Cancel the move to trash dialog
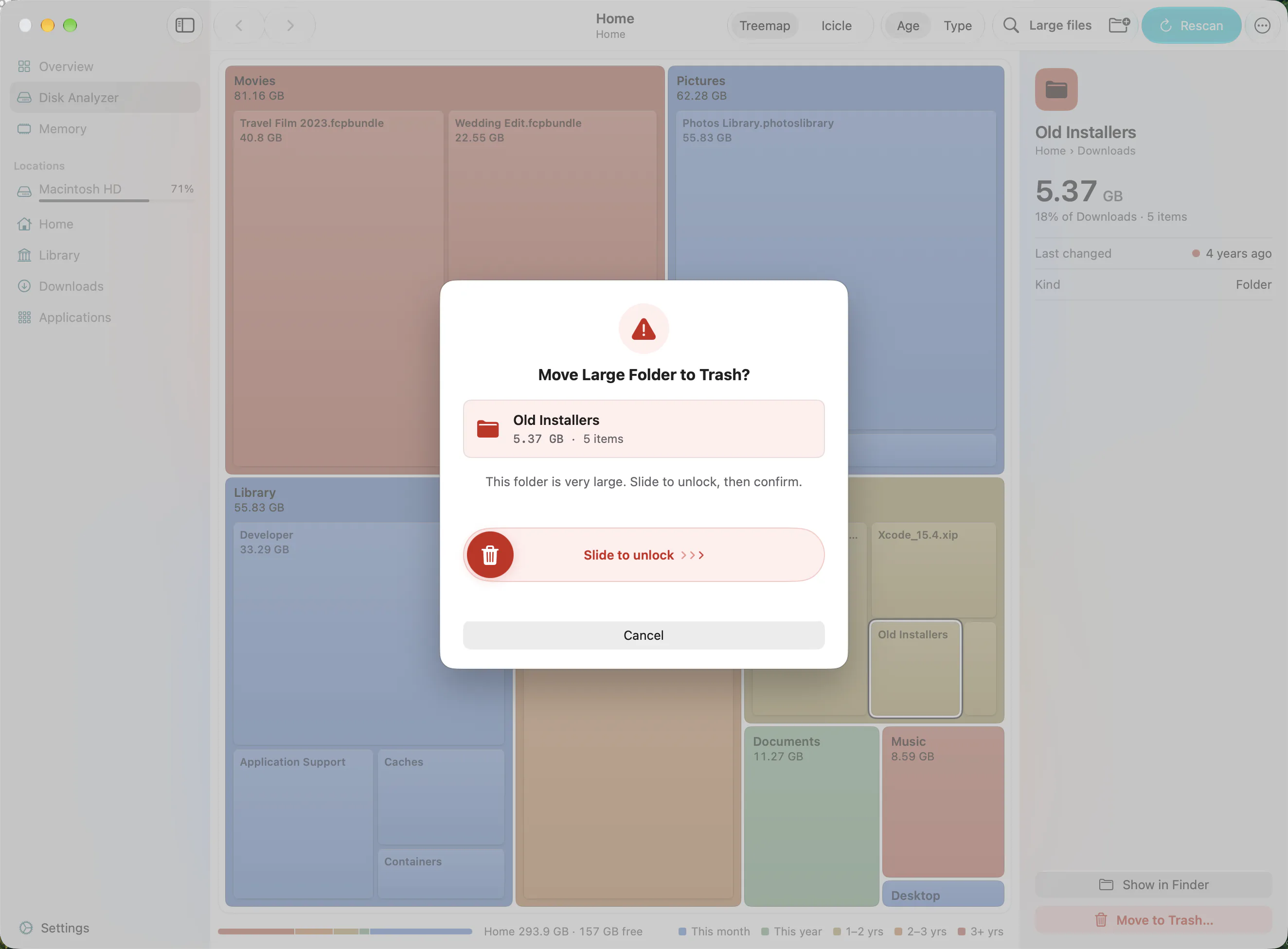 pos(643,635)
